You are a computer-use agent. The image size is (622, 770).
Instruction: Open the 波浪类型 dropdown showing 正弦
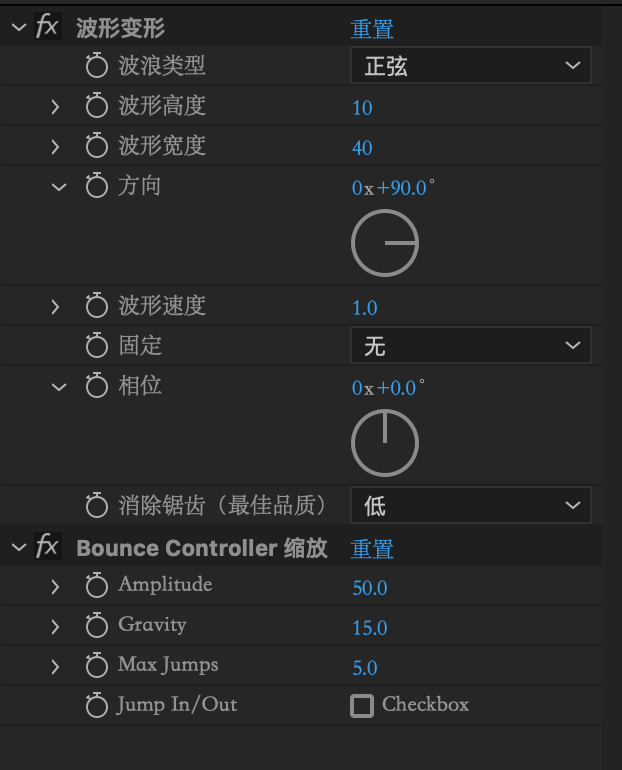click(x=470, y=67)
